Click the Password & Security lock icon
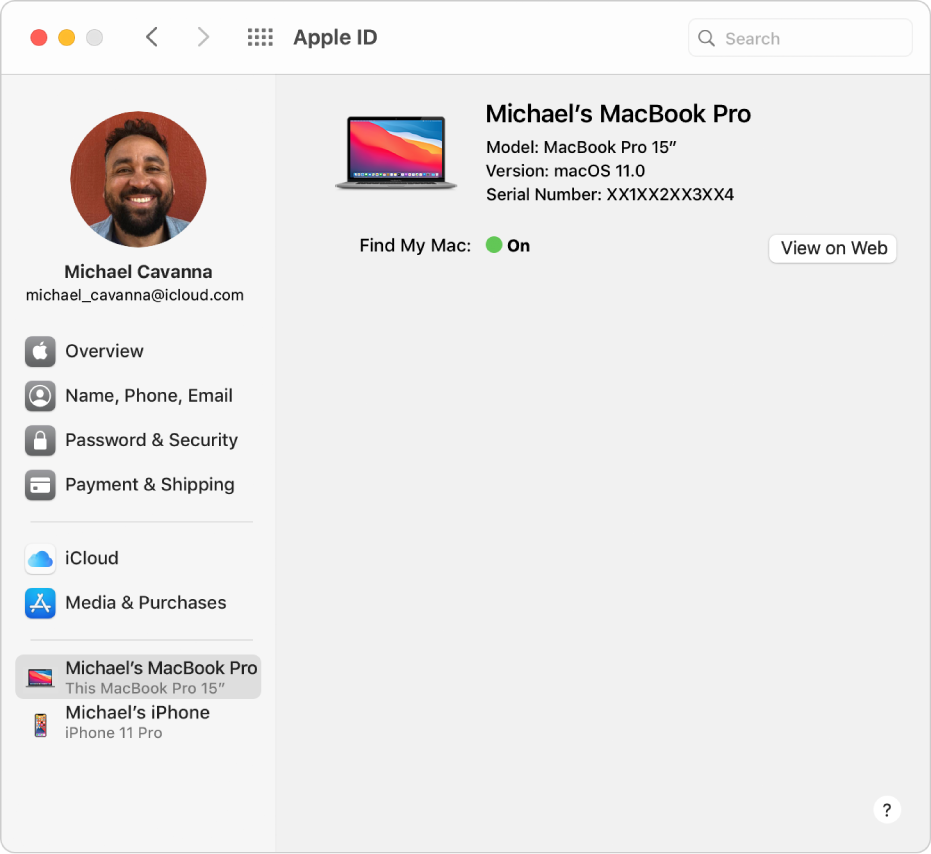Image resolution: width=931 pixels, height=854 pixels. point(40,440)
